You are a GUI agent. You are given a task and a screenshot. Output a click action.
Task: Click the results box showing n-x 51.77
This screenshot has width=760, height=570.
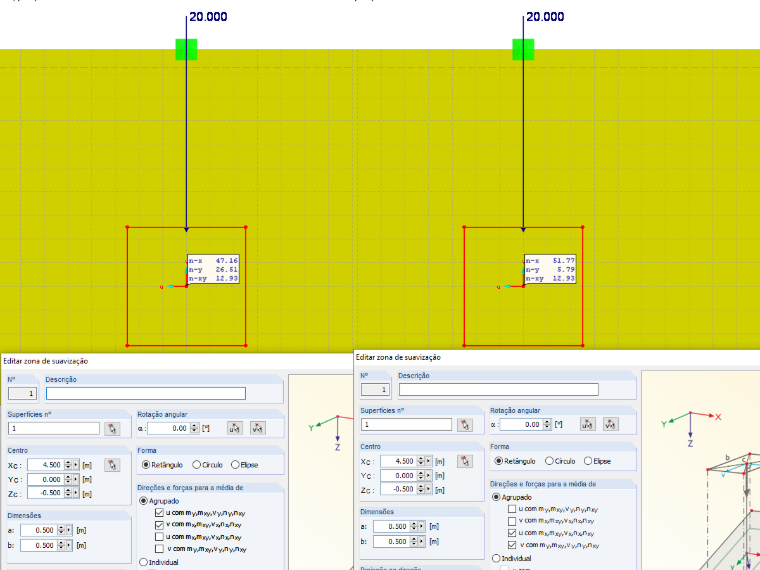click(x=551, y=269)
